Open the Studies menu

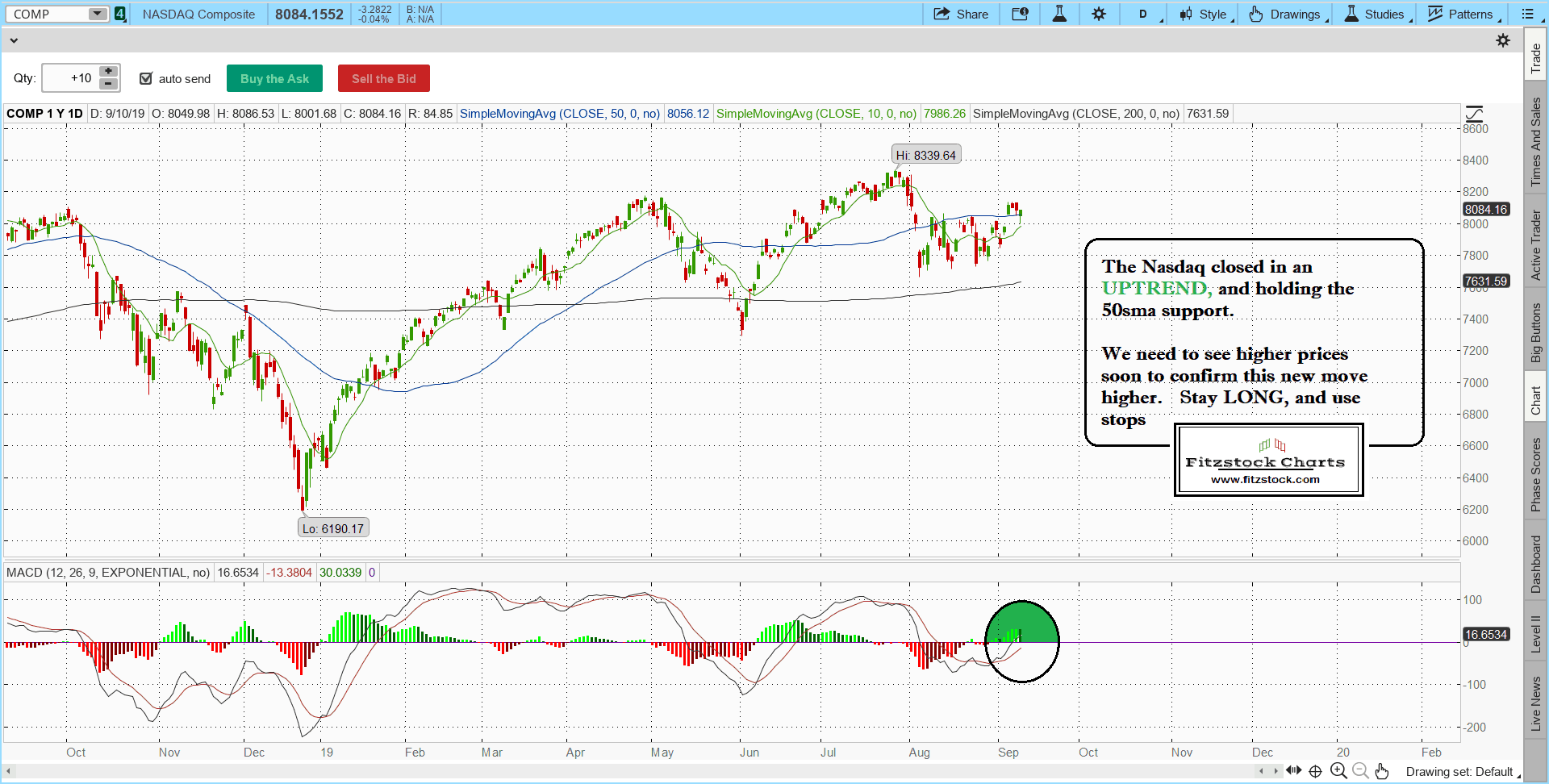1376,14
